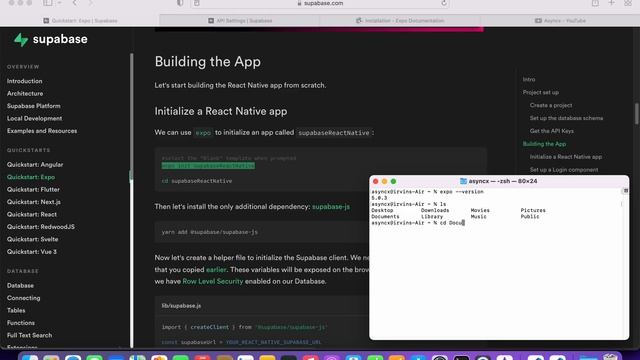Select Quickstart: Vue 3 in sidebar
640x360 pixels.
pos(31,252)
